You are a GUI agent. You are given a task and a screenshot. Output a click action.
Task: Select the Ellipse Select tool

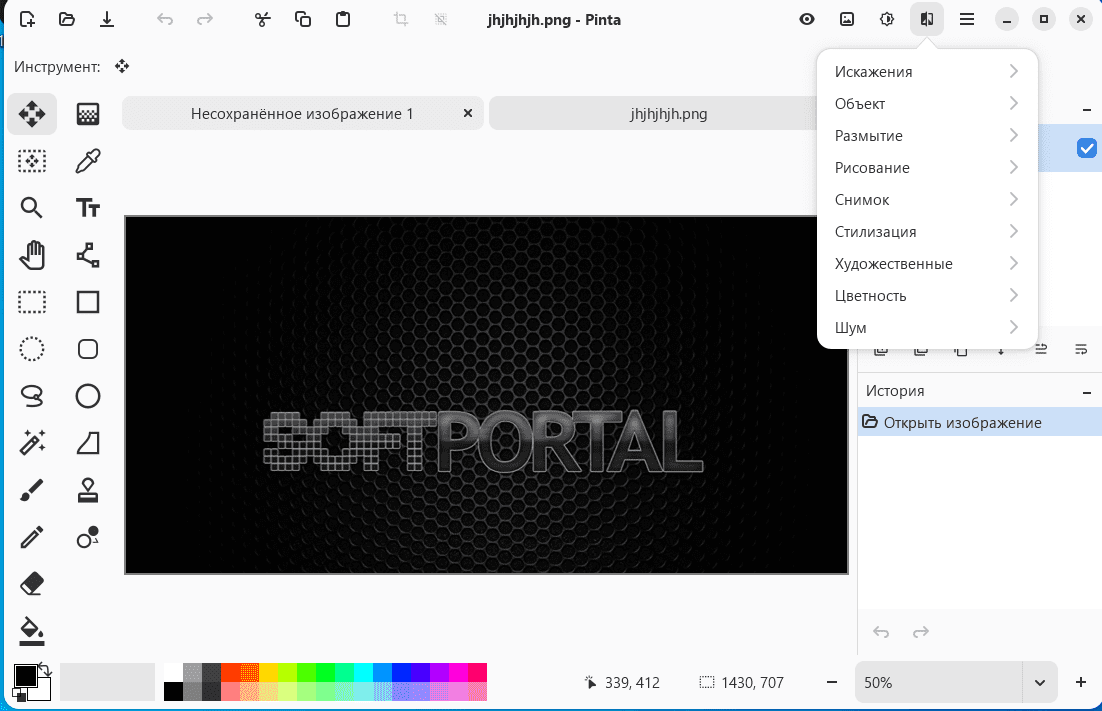pyautogui.click(x=32, y=349)
